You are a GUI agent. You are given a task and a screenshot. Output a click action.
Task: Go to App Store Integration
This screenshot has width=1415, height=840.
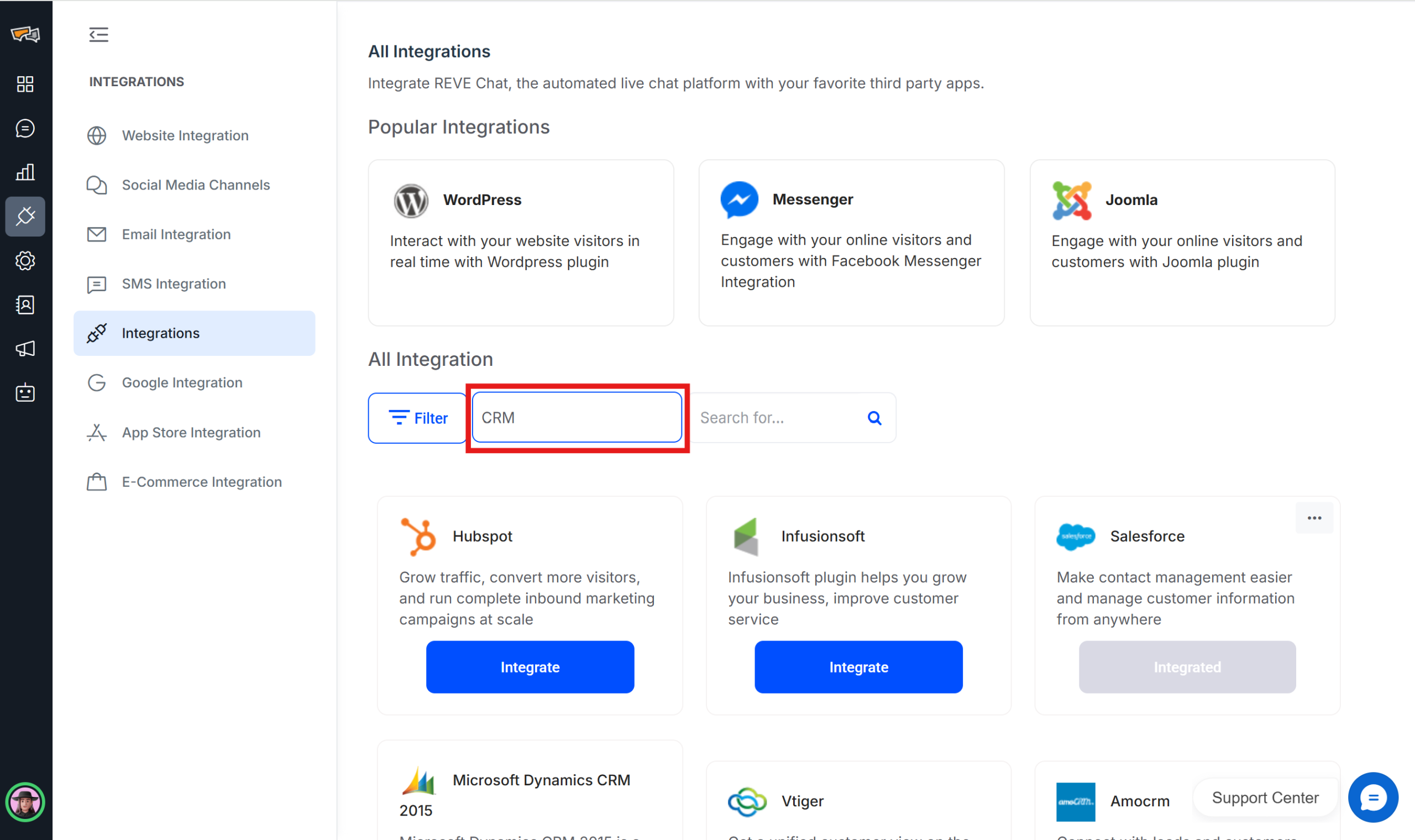[194, 433]
